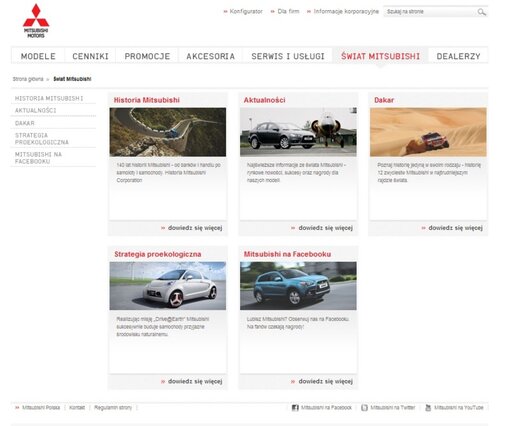
Task: Click the Historia Mitsubishi winding road thumbnail
Action: click(168, 132)
